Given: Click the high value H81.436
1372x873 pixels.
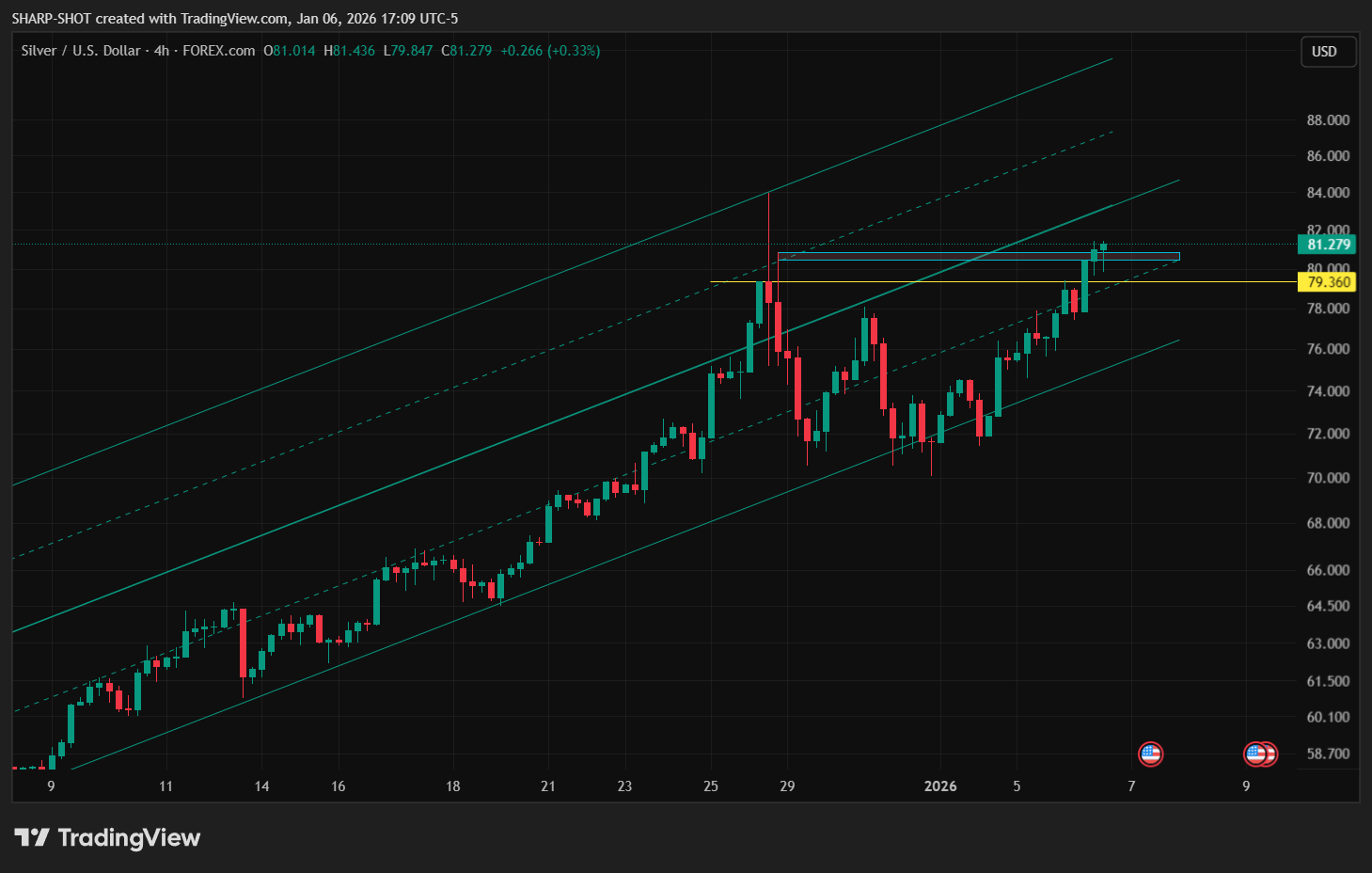Looking at the screenshot, I should [x=349, y=51].
